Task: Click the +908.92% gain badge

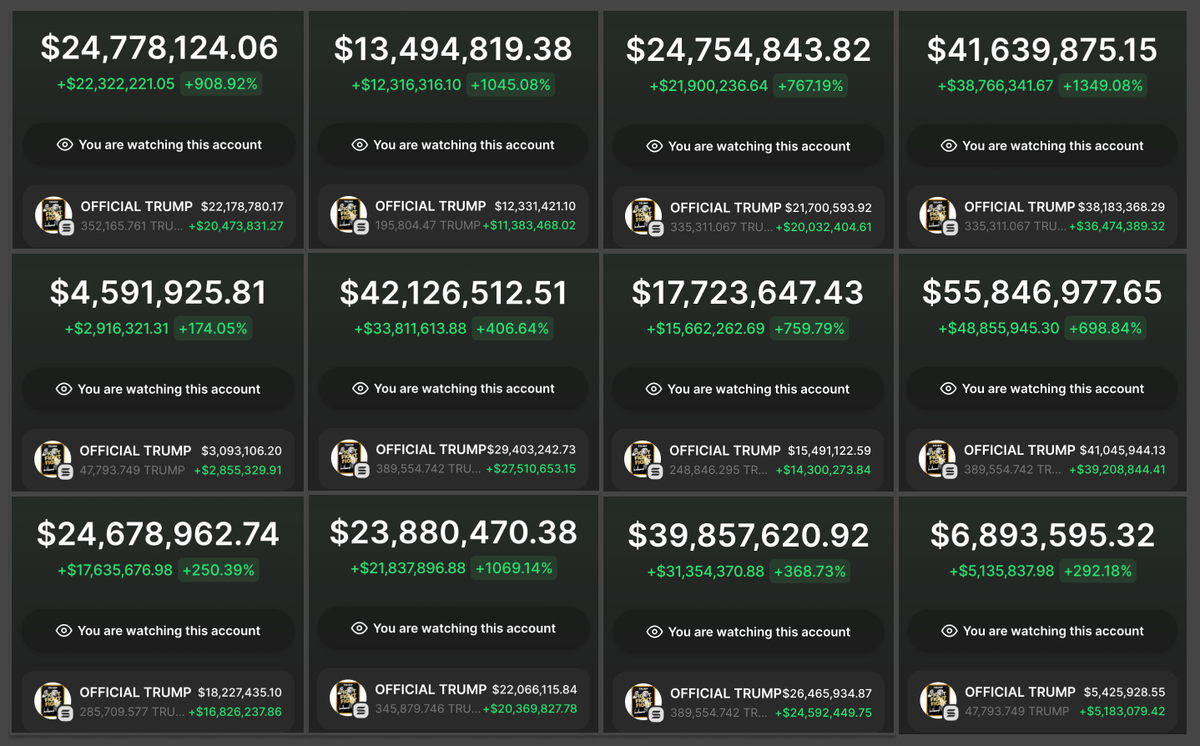Action: coord(221,84)
